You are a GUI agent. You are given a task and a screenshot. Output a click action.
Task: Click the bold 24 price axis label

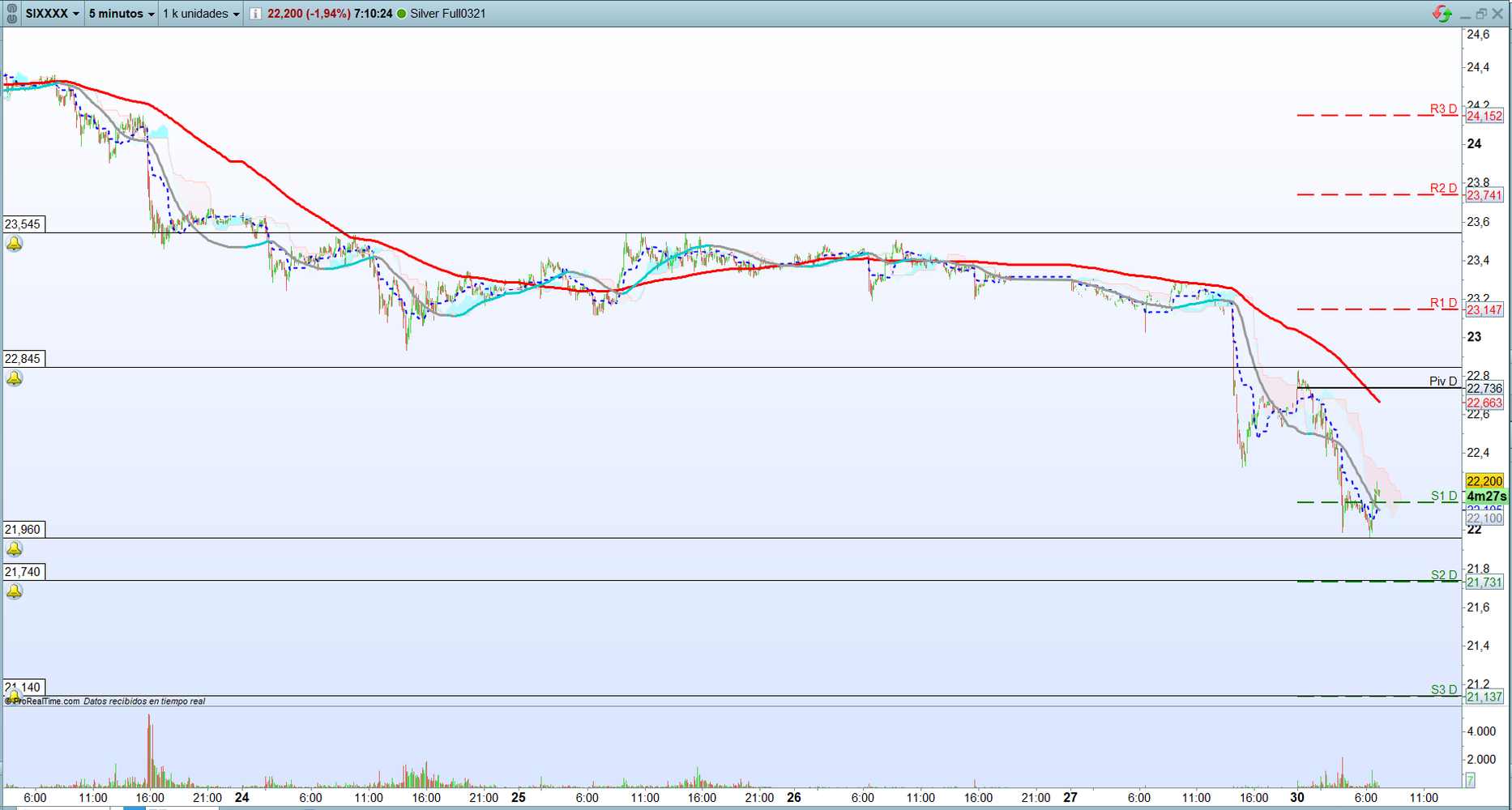tap(1474, 143)
